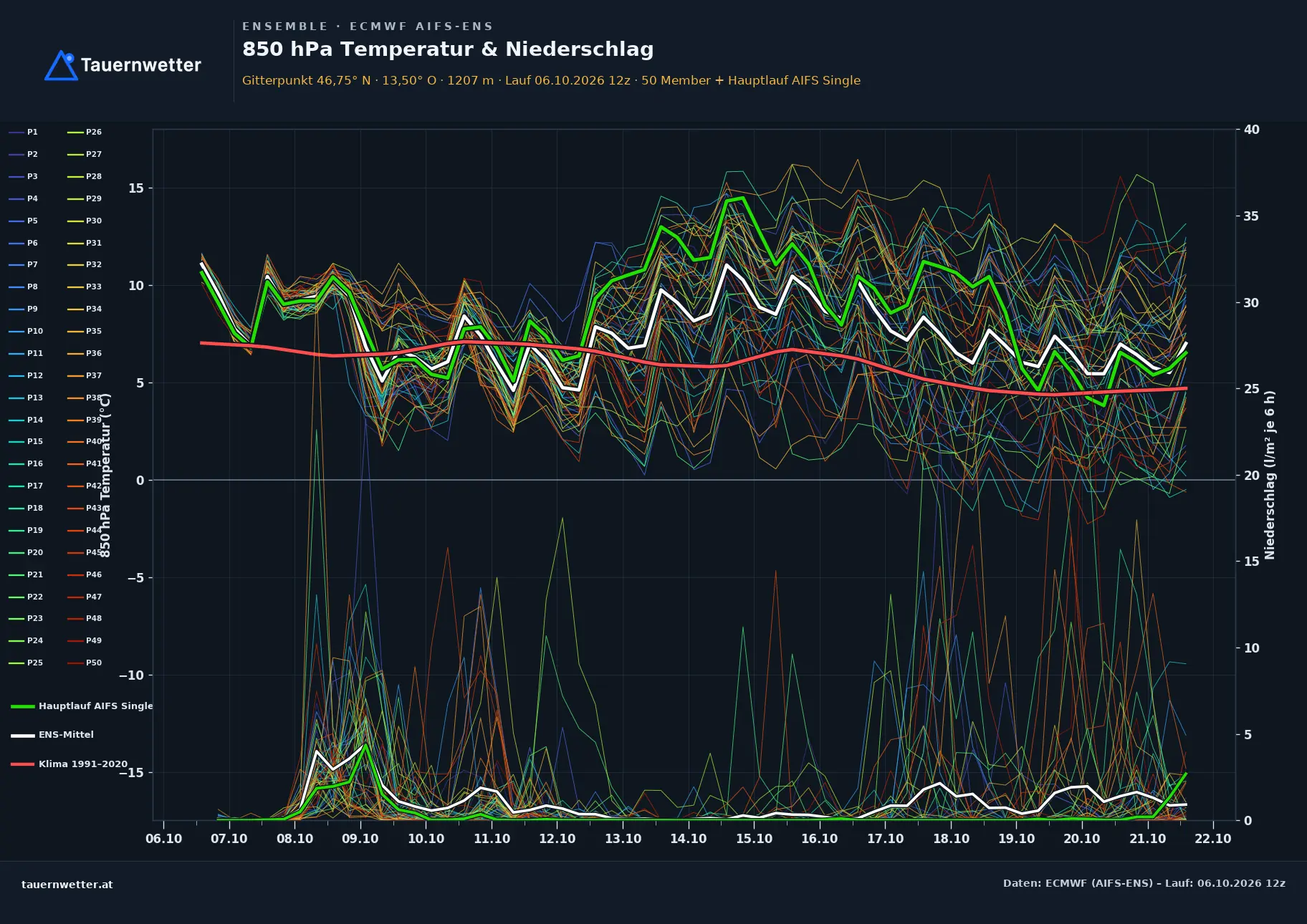The image size is (1307, 924).
Task: Click temperature axis value −10
Action: point(131,675)
